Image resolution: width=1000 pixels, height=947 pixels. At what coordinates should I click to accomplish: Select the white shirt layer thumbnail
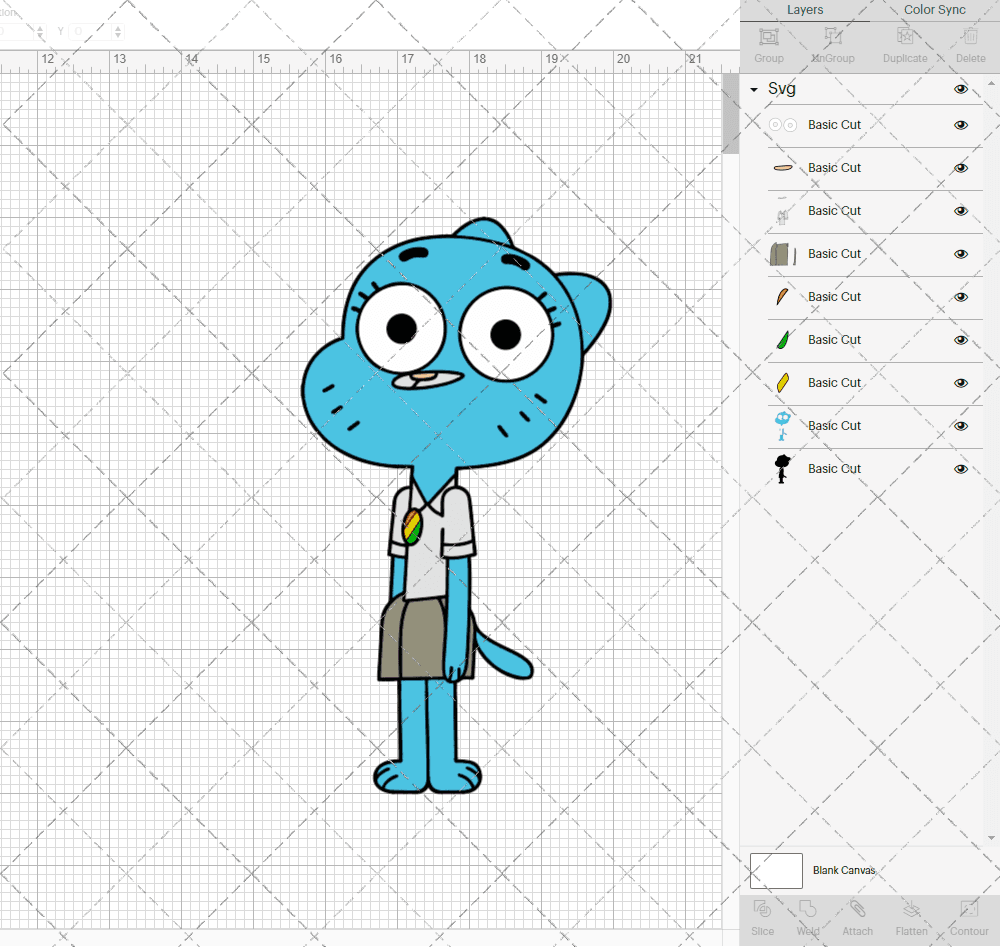[x=783, y=212]
